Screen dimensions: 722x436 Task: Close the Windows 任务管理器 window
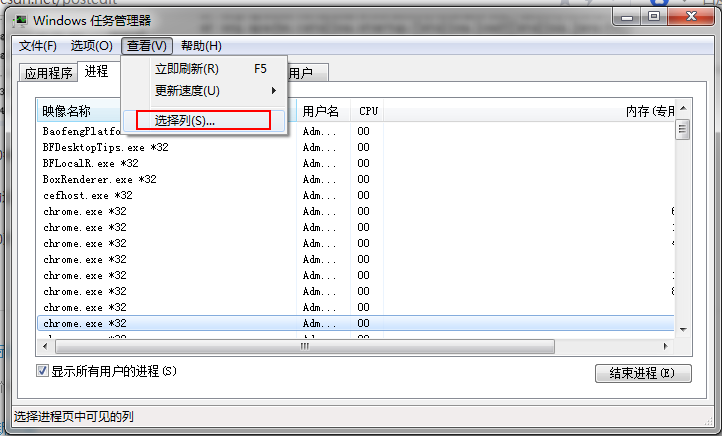click(x=691, y=17)
